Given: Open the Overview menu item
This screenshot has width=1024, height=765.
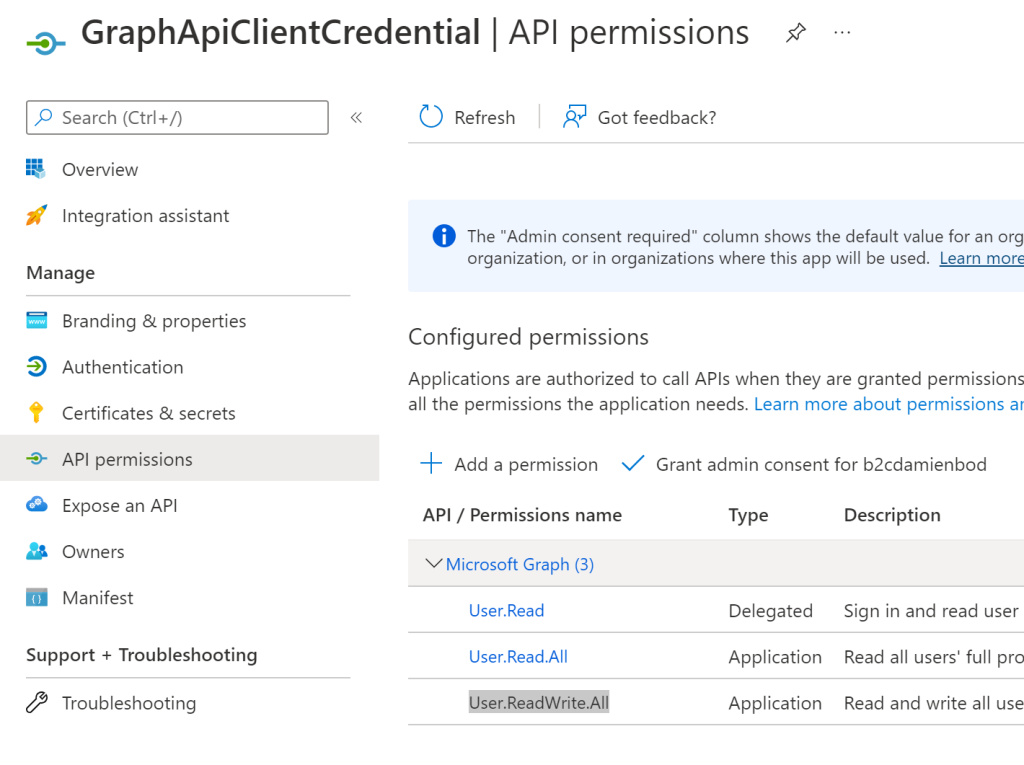Looking at the screenshot, I should click(100, 170).
